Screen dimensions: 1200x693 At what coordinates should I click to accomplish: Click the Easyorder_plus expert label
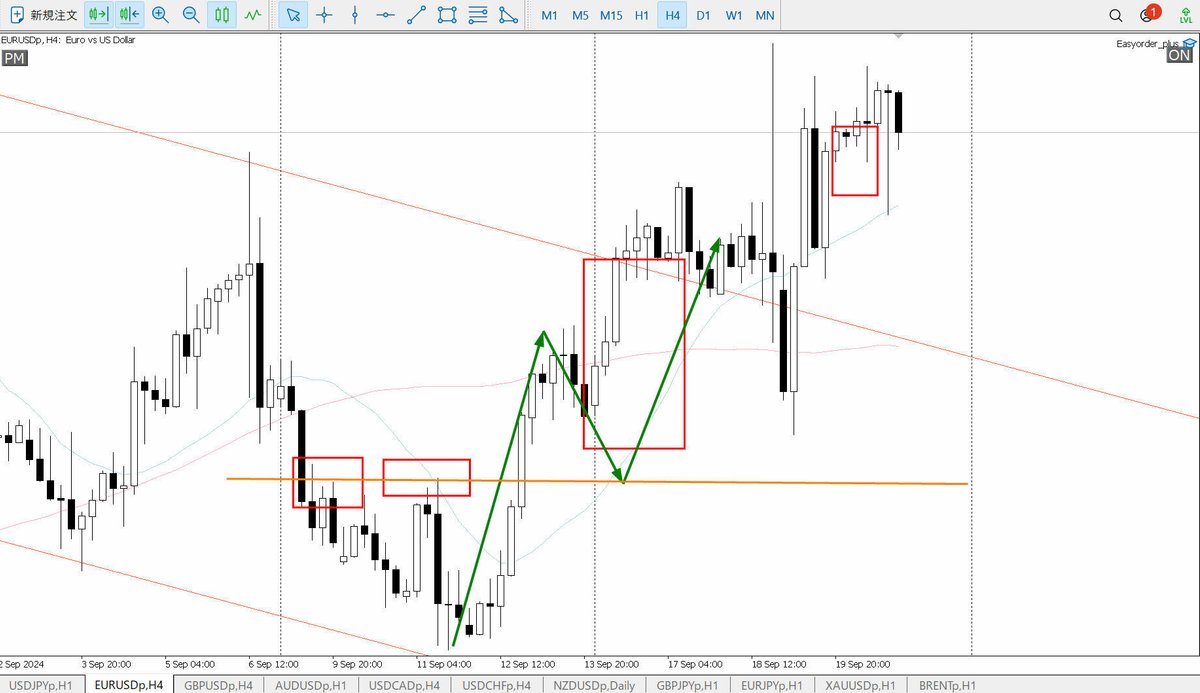1149,44
